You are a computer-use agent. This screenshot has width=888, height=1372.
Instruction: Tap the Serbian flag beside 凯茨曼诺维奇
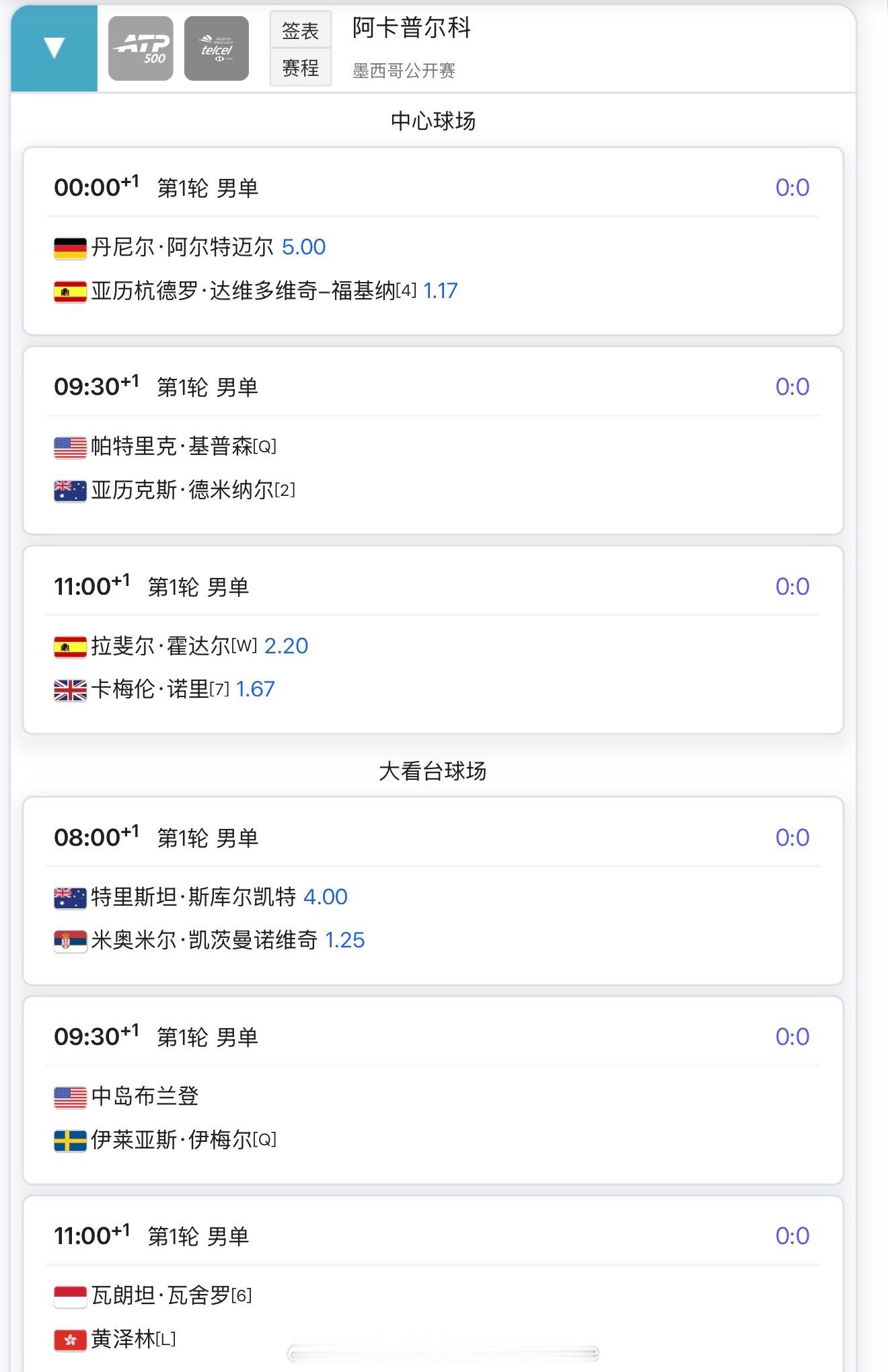(x=70, y=941)
